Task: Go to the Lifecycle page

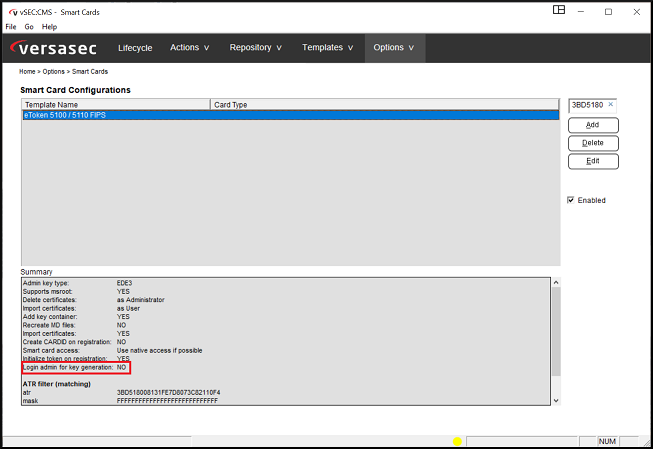Action: [135, 48]
